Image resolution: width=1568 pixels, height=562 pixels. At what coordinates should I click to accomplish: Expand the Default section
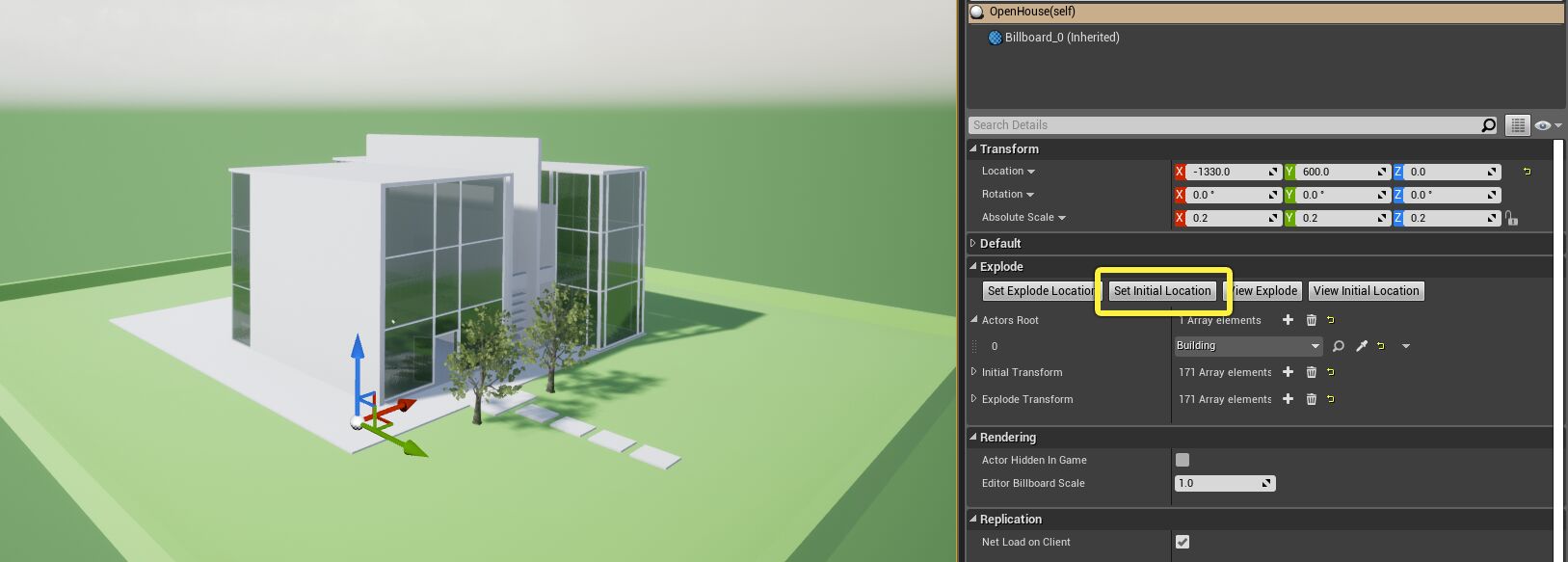tap(973, 244)
